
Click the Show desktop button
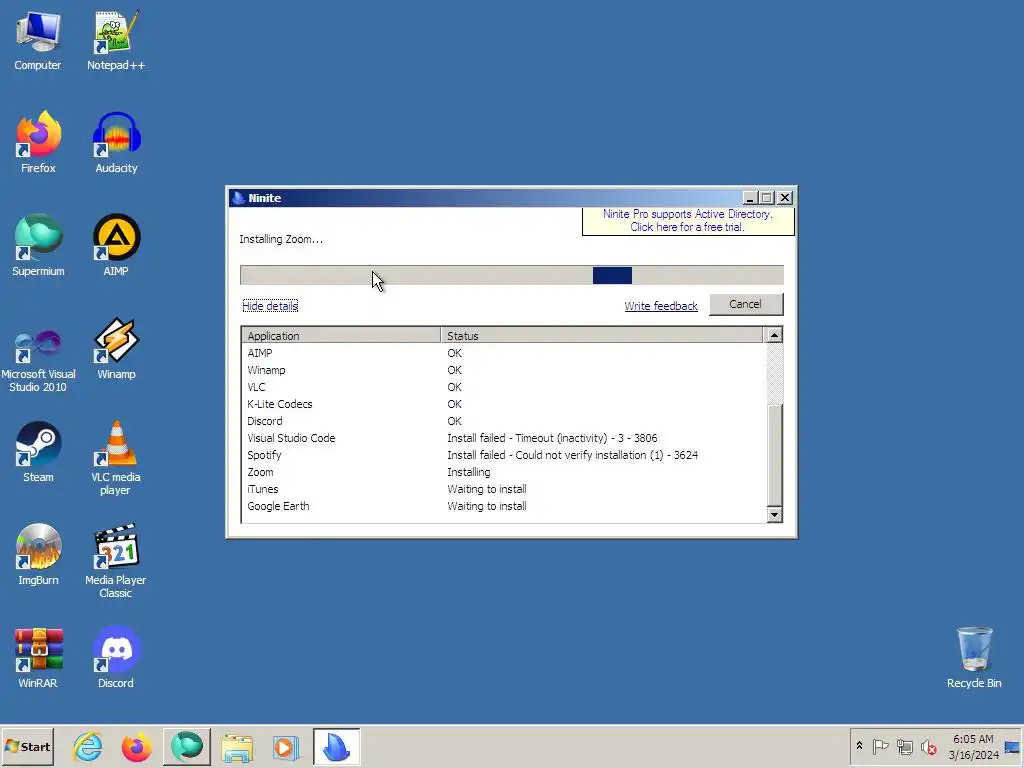point(1012,746)
